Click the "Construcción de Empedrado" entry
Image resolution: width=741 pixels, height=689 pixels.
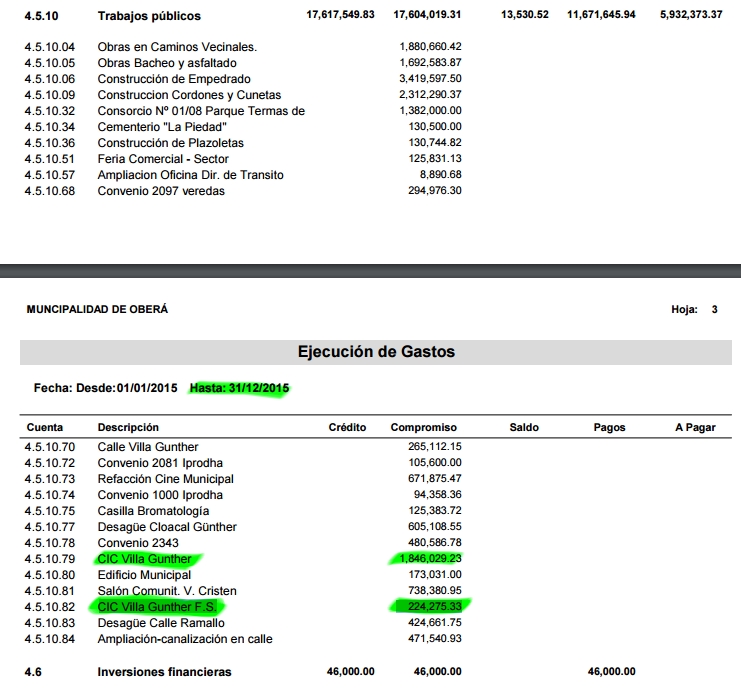(174, 79)
